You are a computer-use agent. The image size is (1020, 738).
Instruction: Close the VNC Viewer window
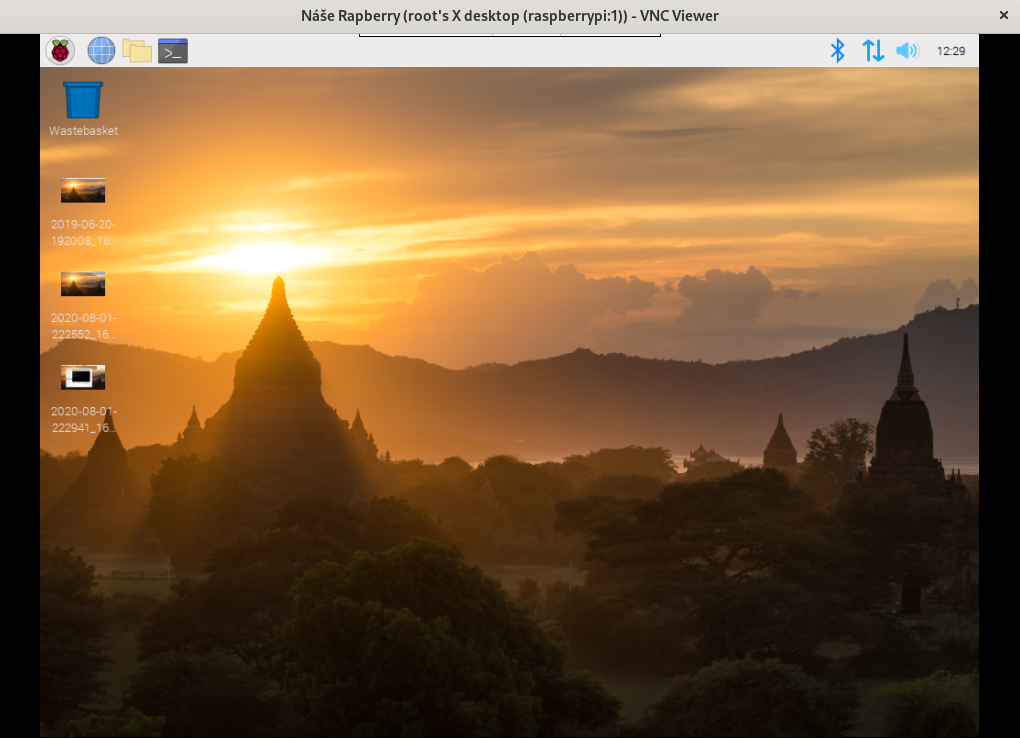pos(1004,16)
